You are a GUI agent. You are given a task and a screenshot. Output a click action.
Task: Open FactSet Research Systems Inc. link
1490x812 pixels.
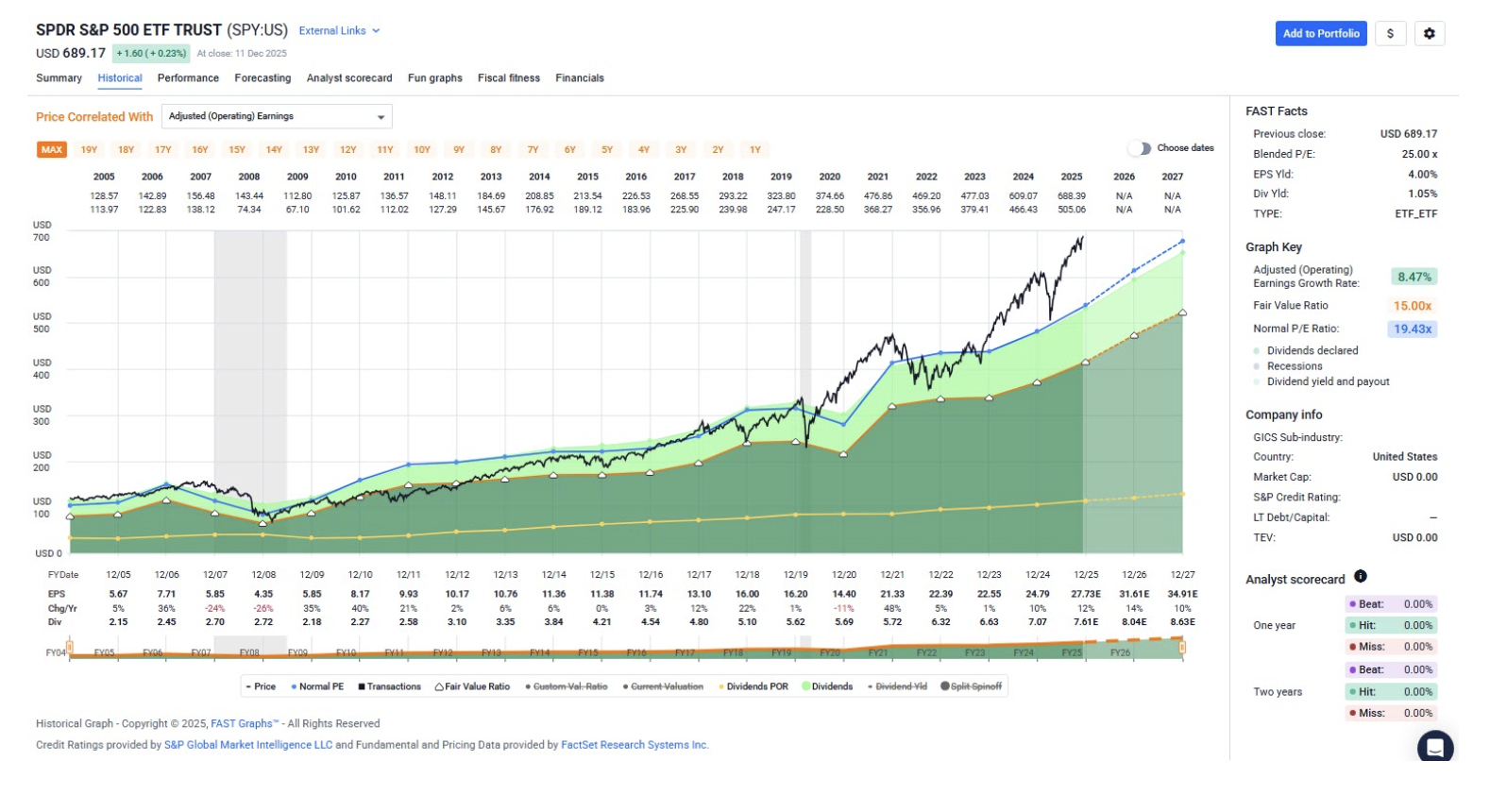pyautogui.click(x=635, y=745)
